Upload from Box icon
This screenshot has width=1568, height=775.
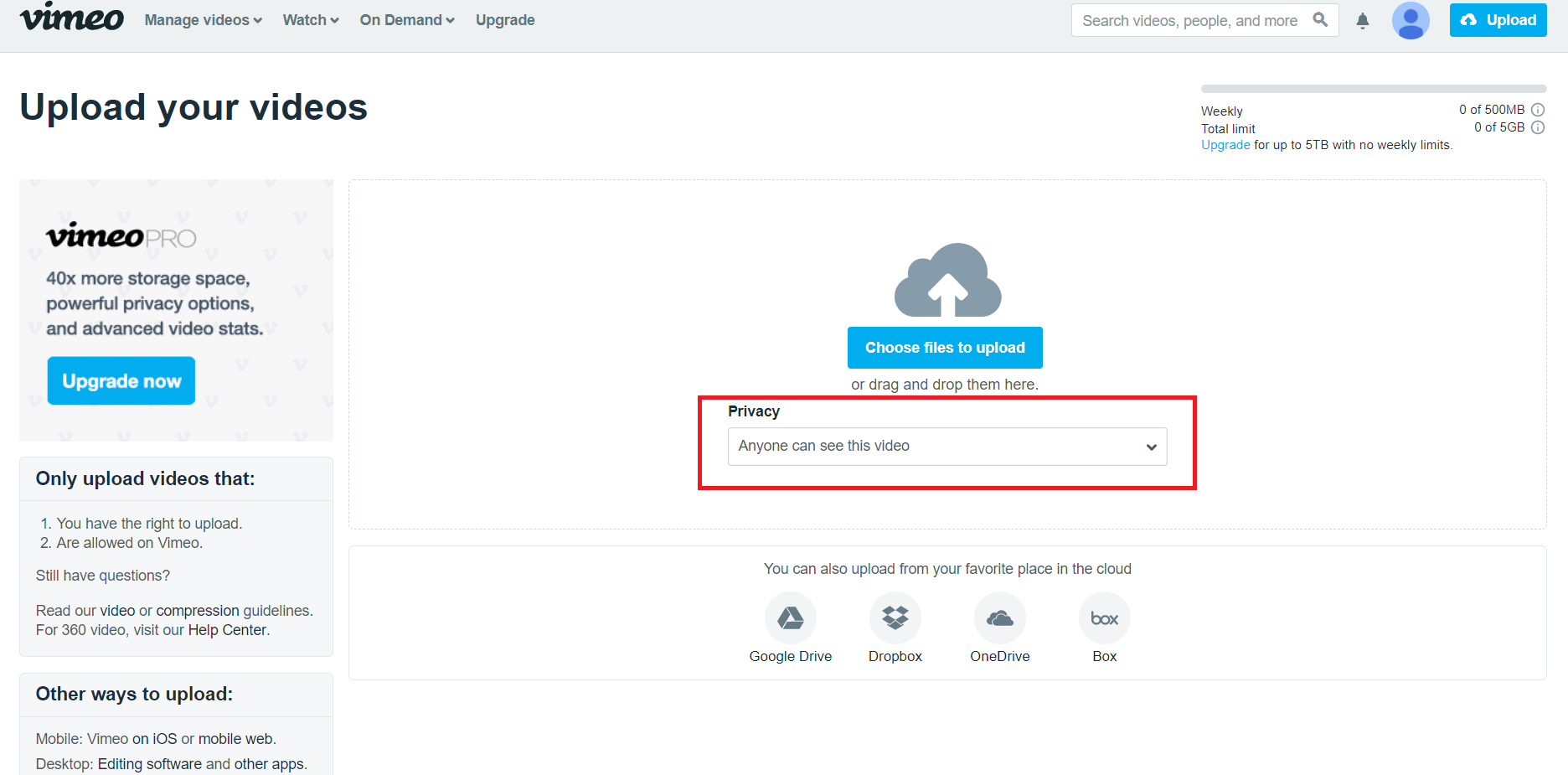click(1105, 618)
